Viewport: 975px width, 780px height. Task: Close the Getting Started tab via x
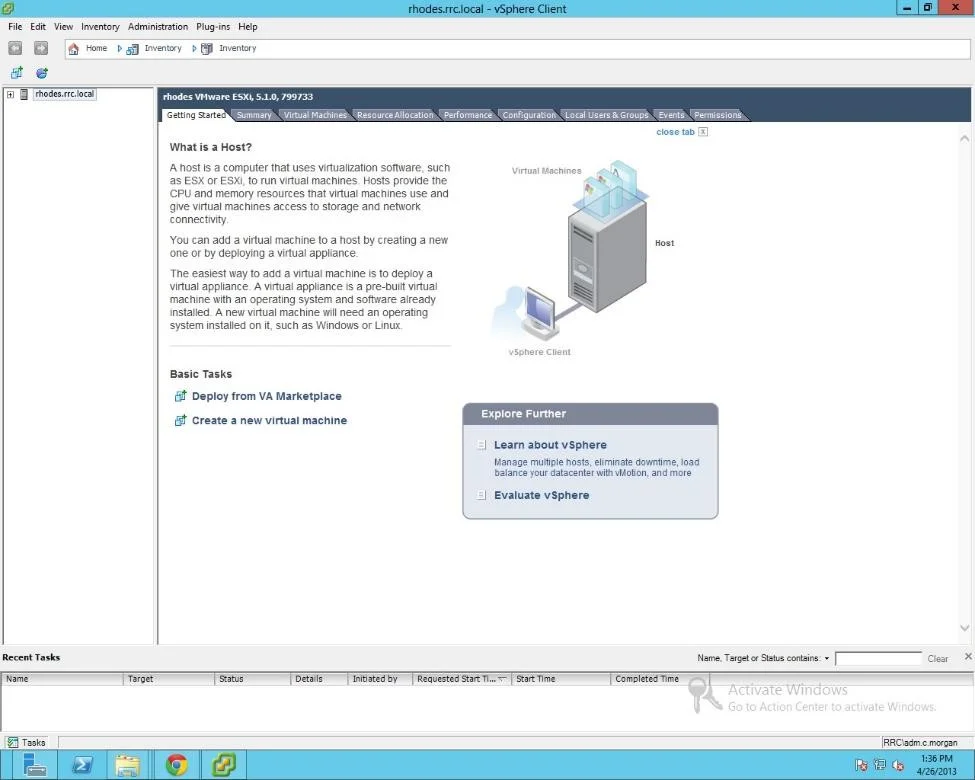[703, 132]
